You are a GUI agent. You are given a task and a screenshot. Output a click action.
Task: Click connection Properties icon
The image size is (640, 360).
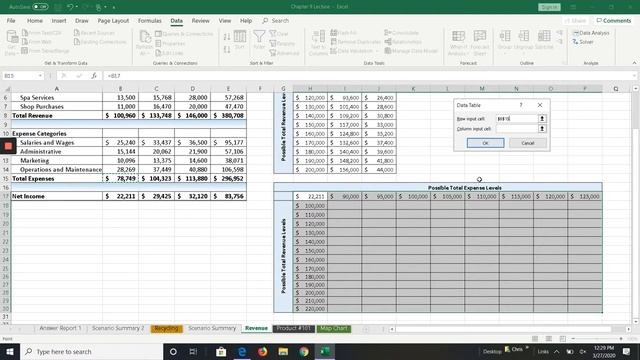click(x=158, y=43)
